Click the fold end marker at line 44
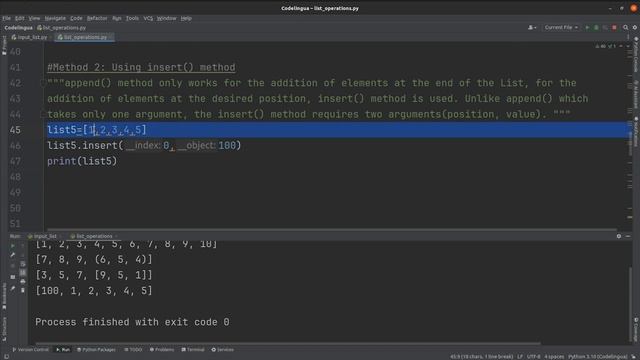The height and width of the screenshot is (360, 640). pyautogui.click(x=42, y=114)
